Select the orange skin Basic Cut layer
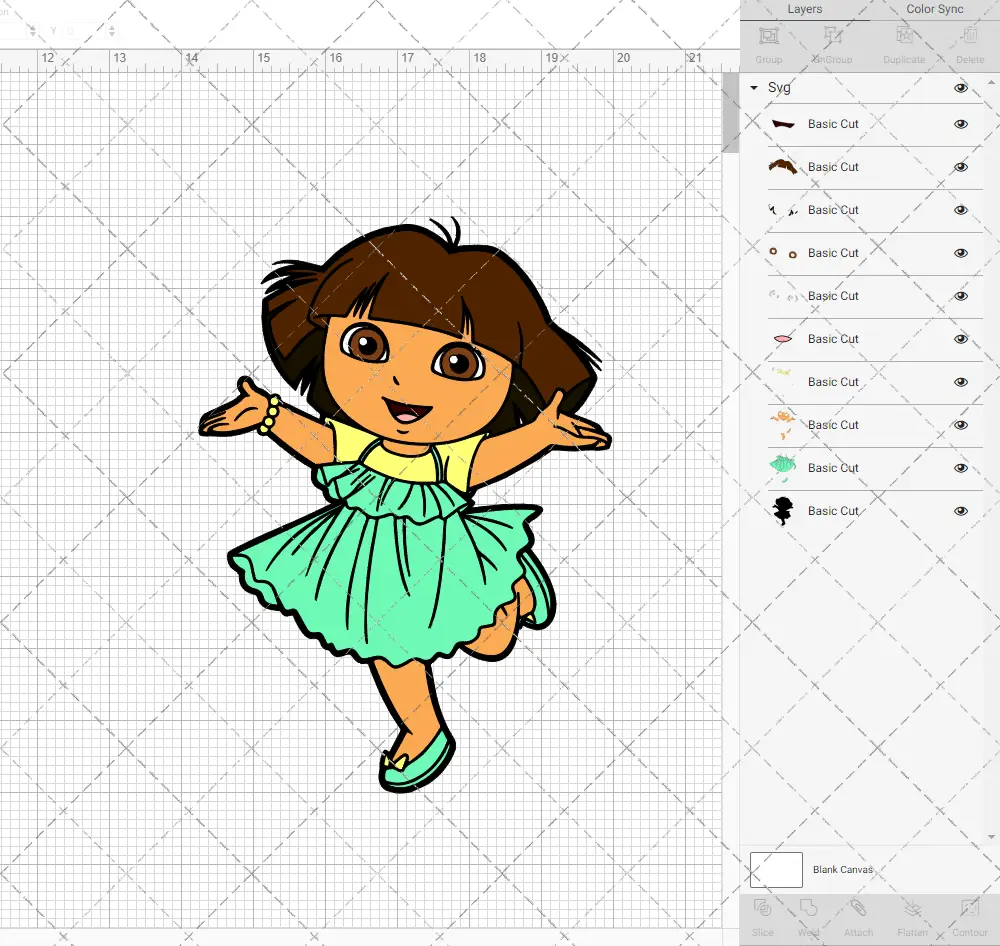 [x=875, y=425]
